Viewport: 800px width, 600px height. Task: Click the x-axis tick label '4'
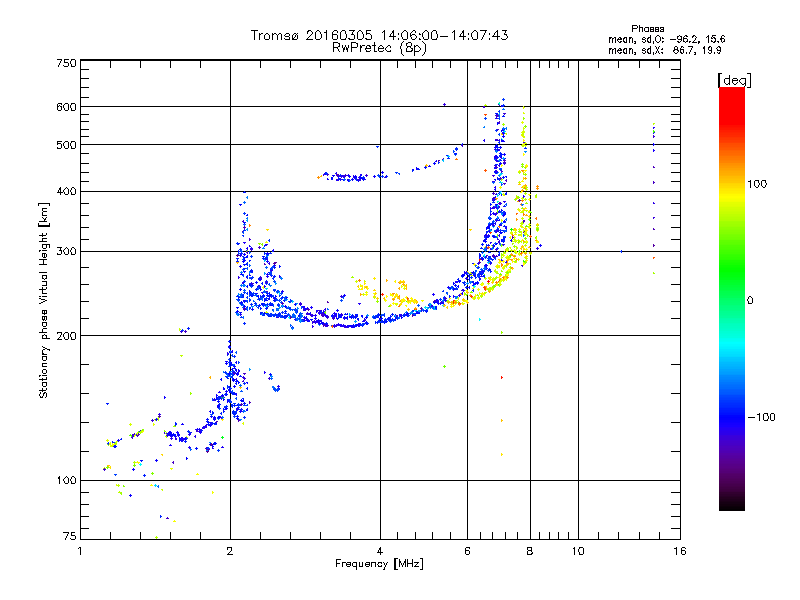click(380, 551)
